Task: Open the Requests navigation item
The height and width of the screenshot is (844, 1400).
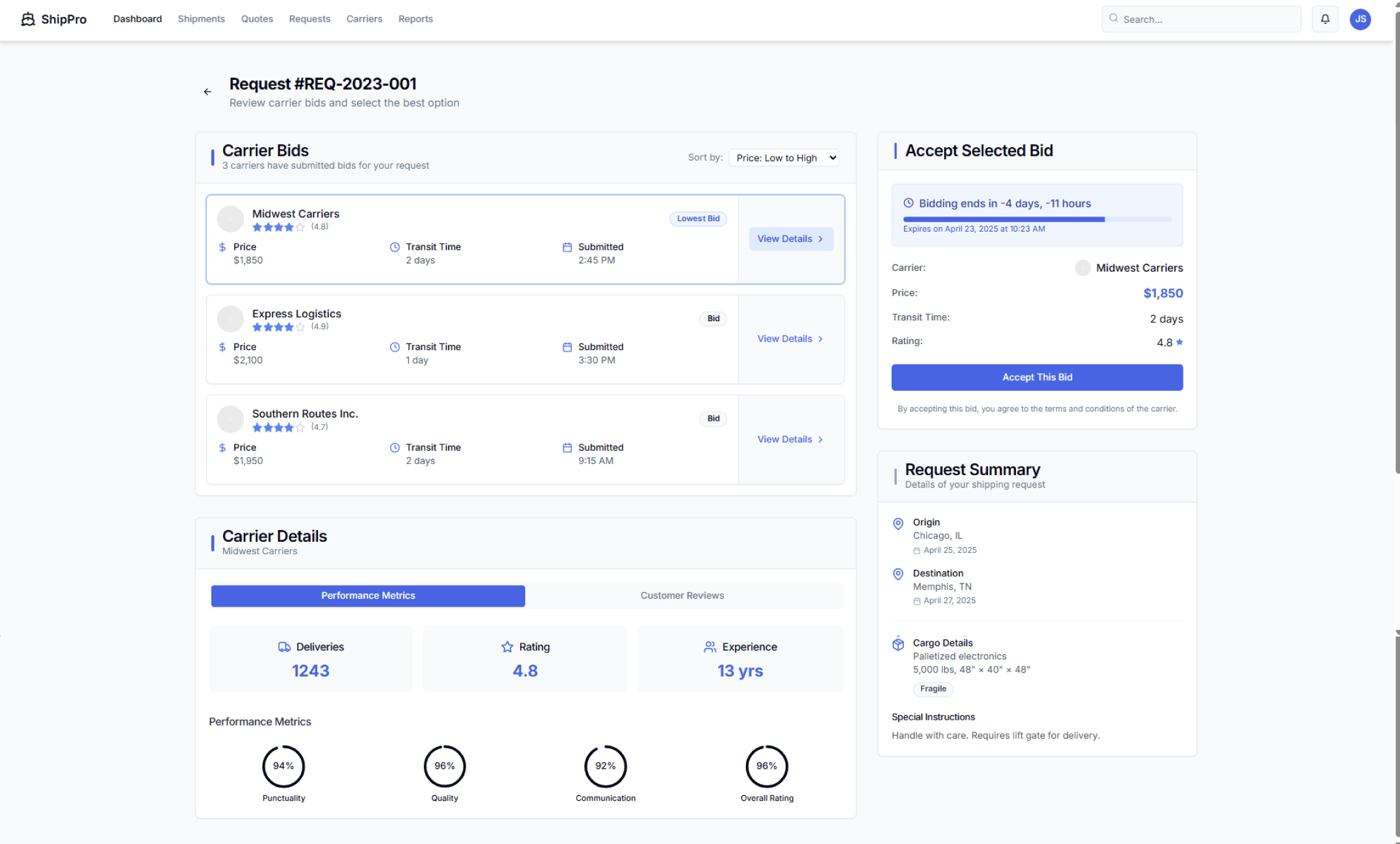Action: (309, 19)
